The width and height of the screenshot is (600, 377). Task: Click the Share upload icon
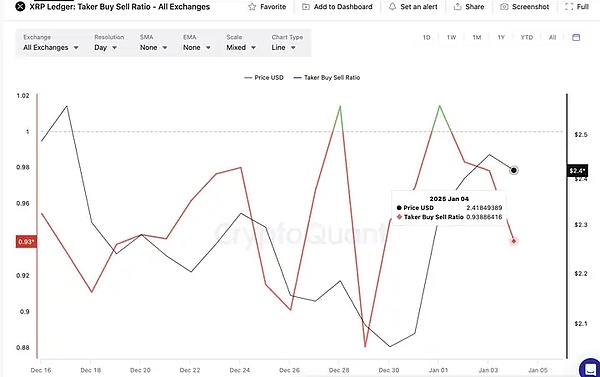click(x=457, y=7)
